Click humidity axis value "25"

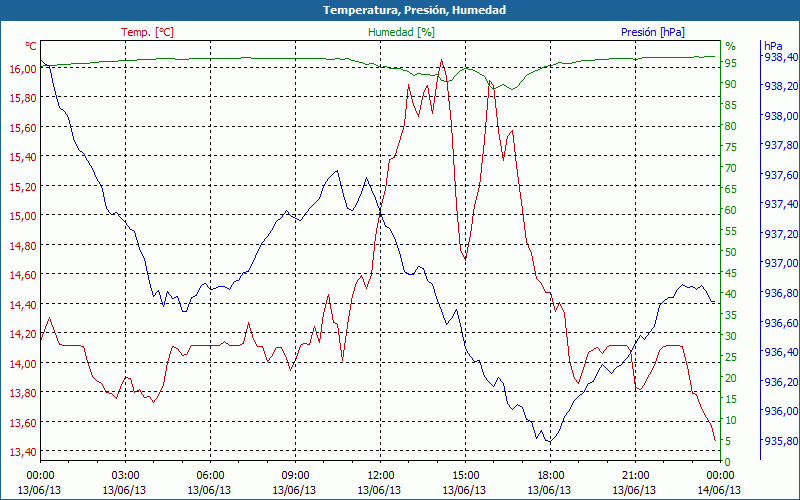[731, 357]
